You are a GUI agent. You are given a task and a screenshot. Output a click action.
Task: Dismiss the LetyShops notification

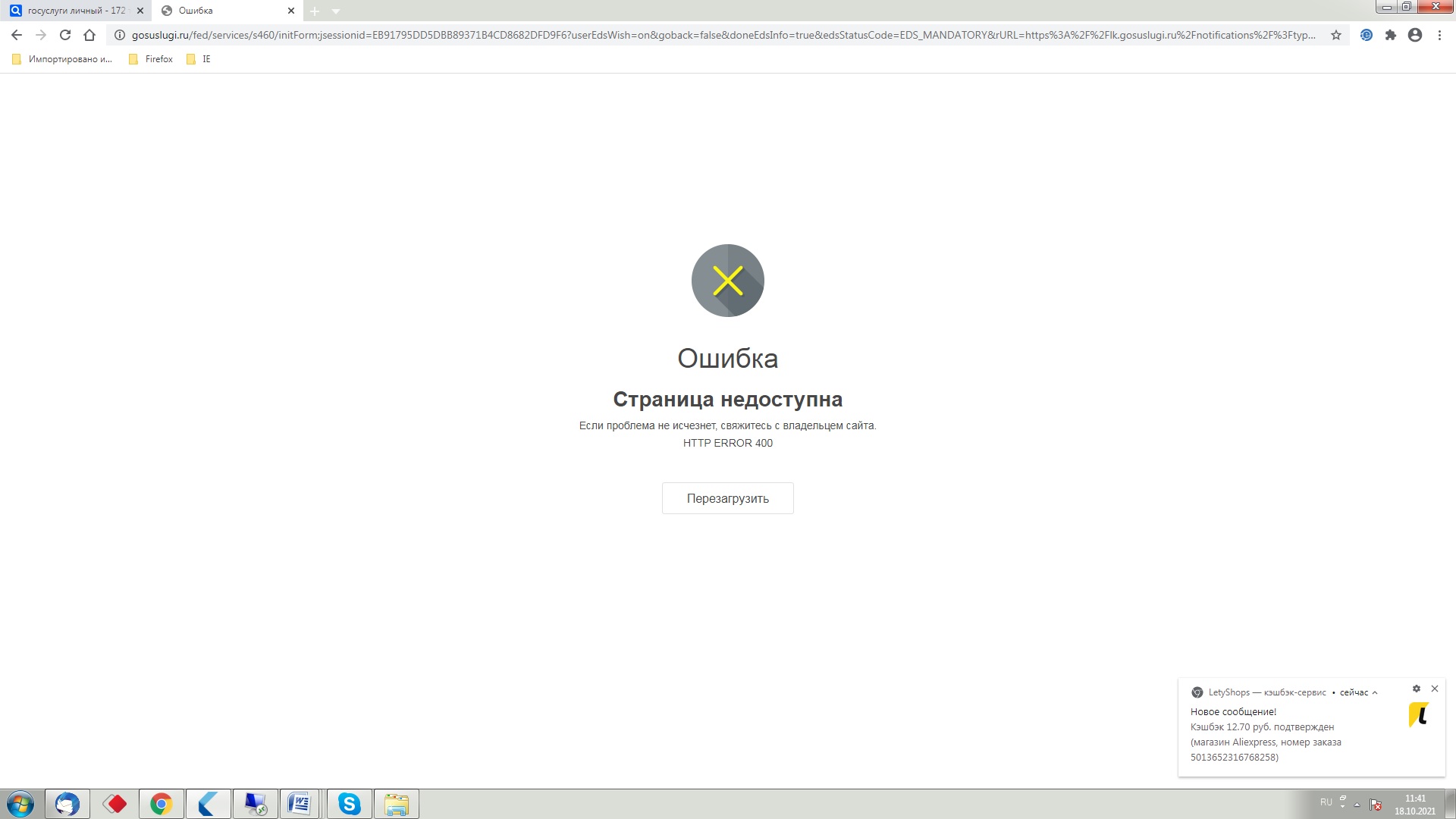1435,689
